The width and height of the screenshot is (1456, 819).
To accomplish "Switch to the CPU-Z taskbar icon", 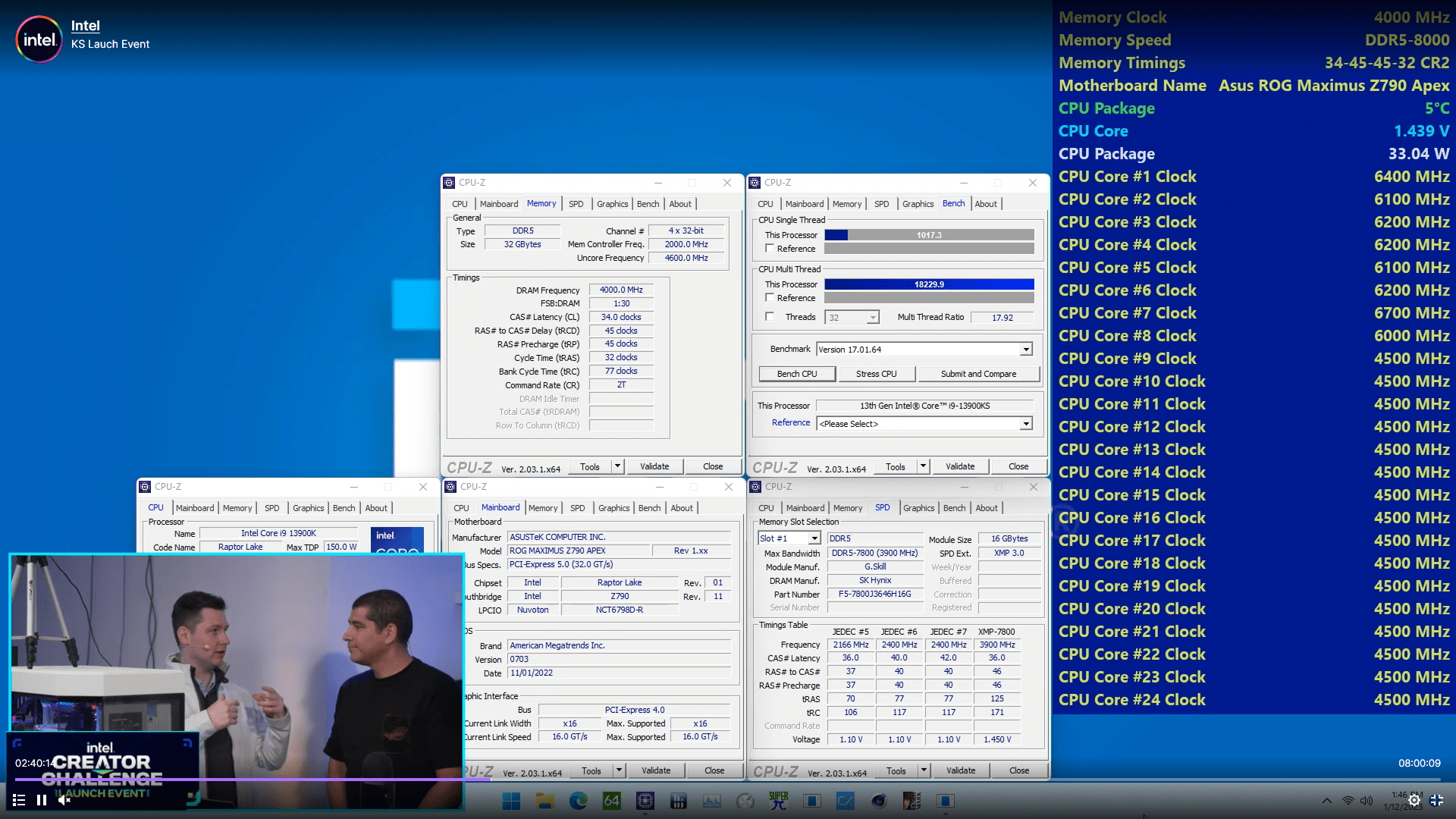I will click(x=645, y=801).
